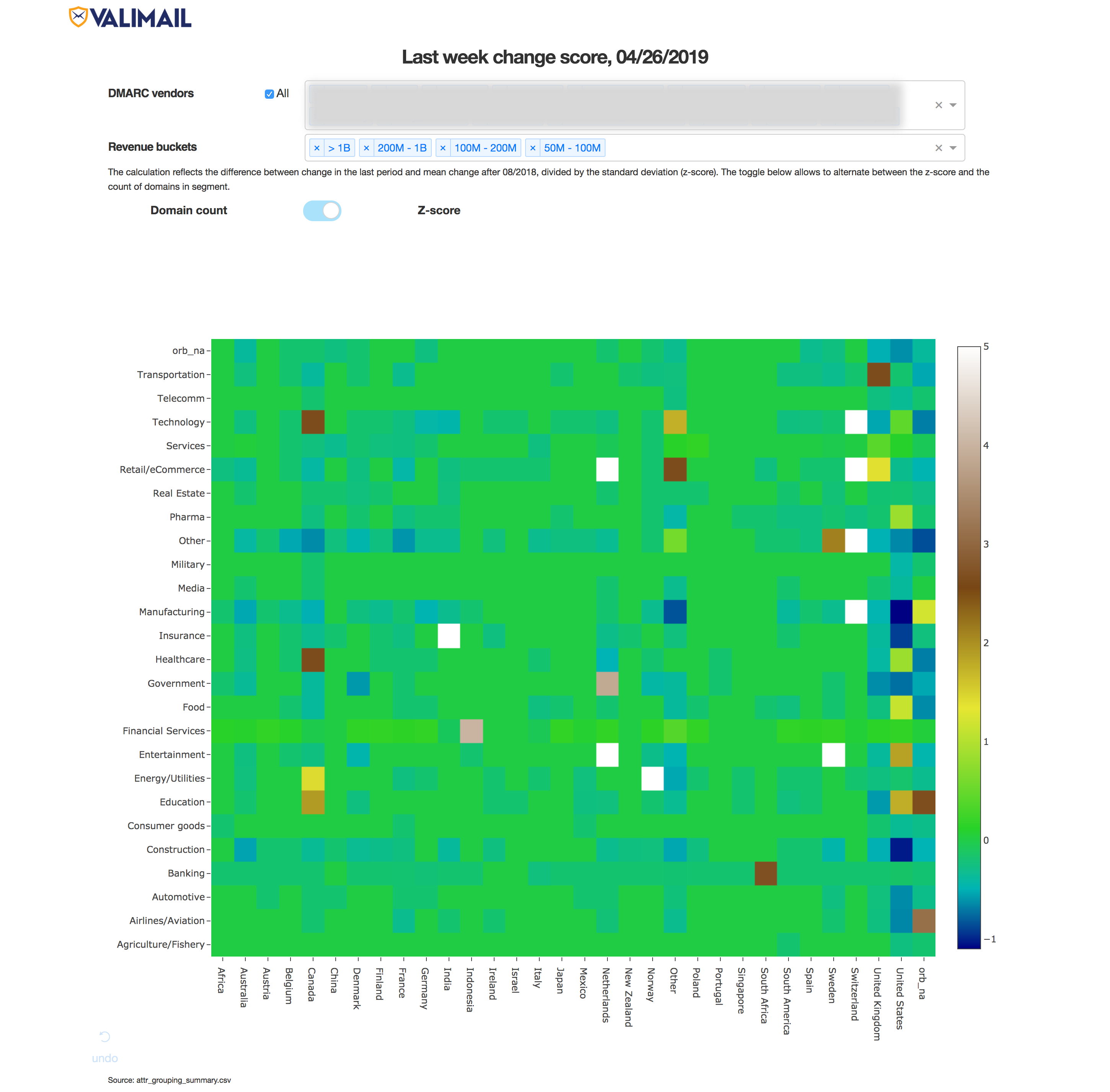Click the dark blue Manufacturing–United States cell
The width and height of the screenshot is (1110, 1092).
click(901, 612)
